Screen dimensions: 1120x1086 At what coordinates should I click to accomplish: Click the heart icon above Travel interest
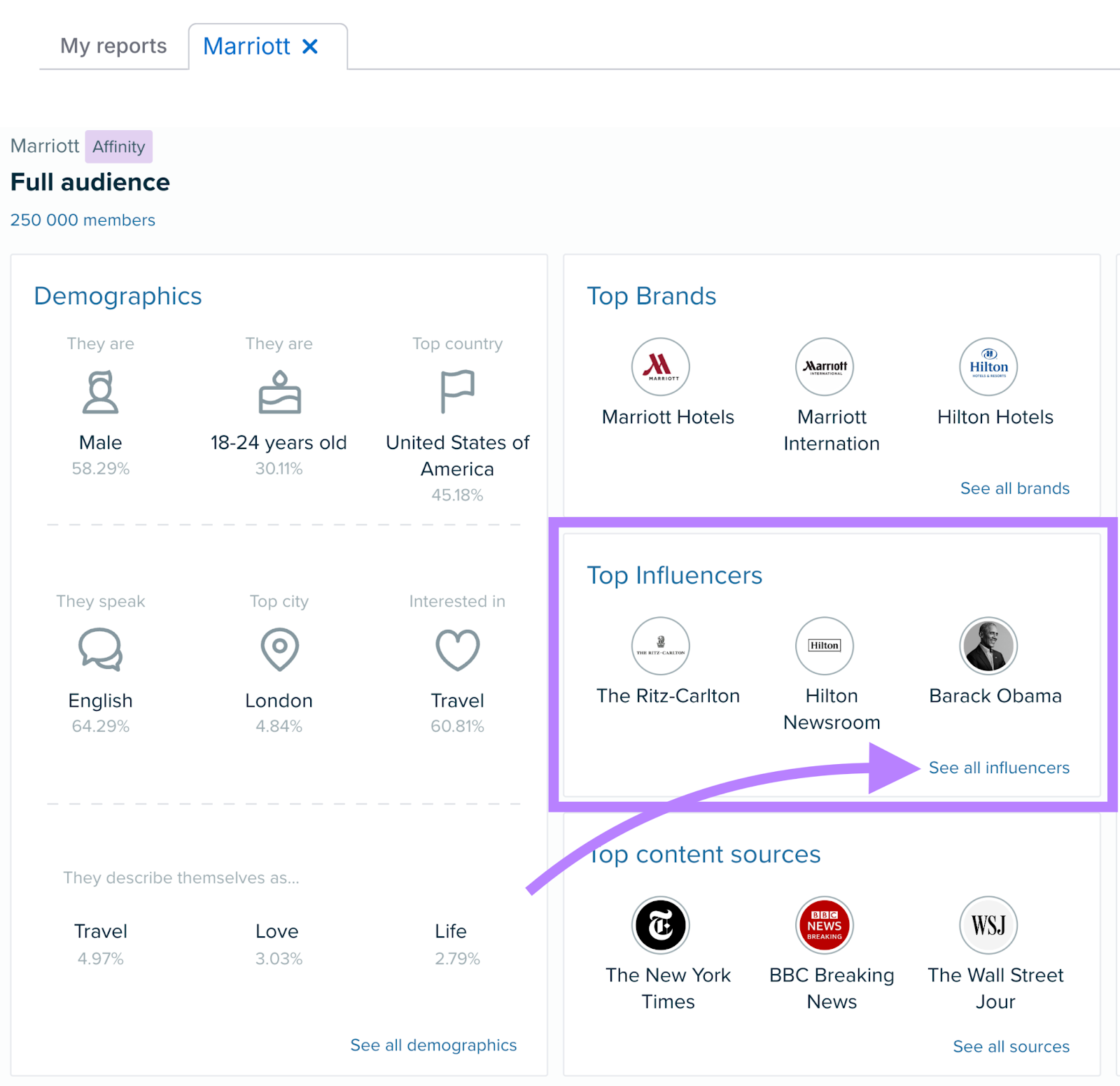[457, 649]
